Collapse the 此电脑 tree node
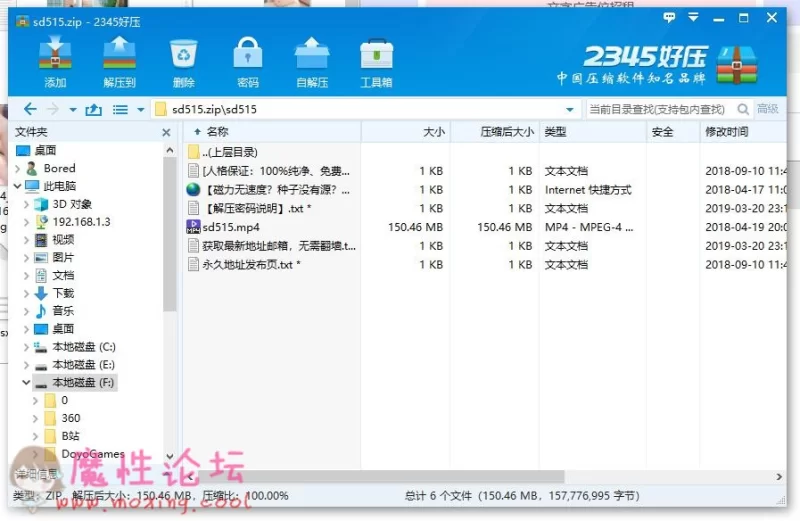This screenshot has width=800, height=521. coord(18,186)
